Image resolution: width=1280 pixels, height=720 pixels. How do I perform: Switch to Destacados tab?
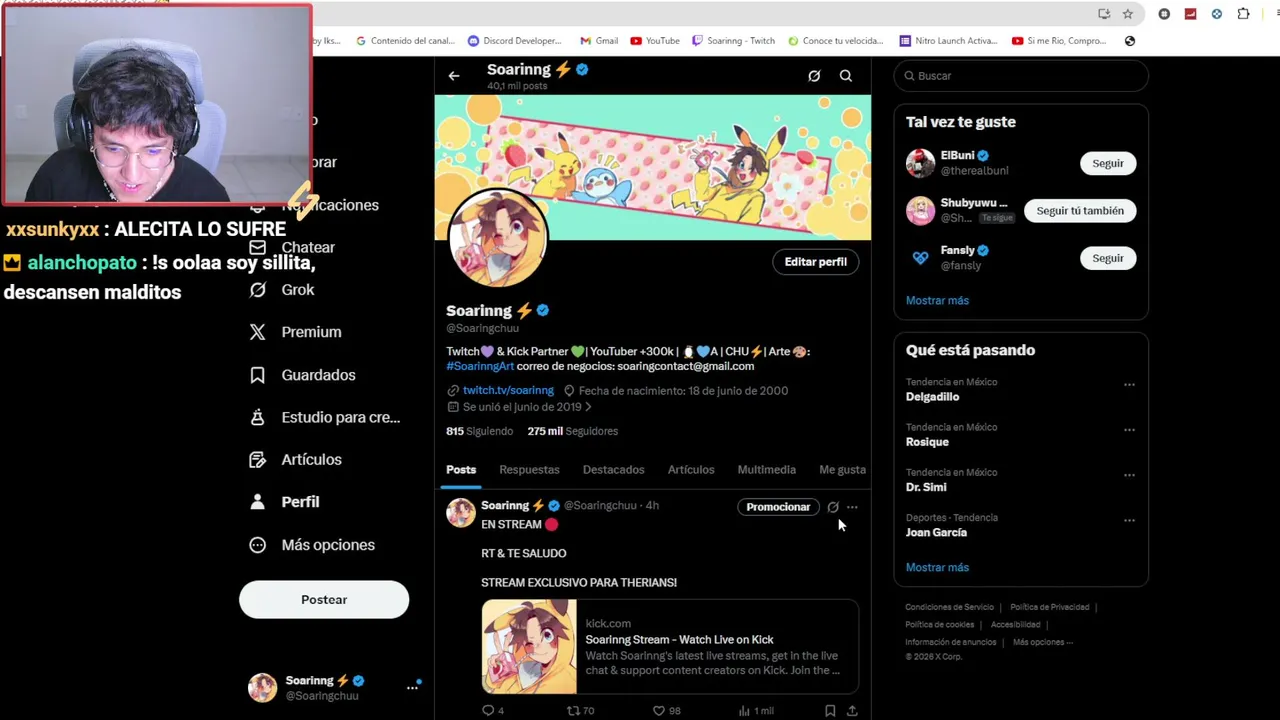[614, 470]
